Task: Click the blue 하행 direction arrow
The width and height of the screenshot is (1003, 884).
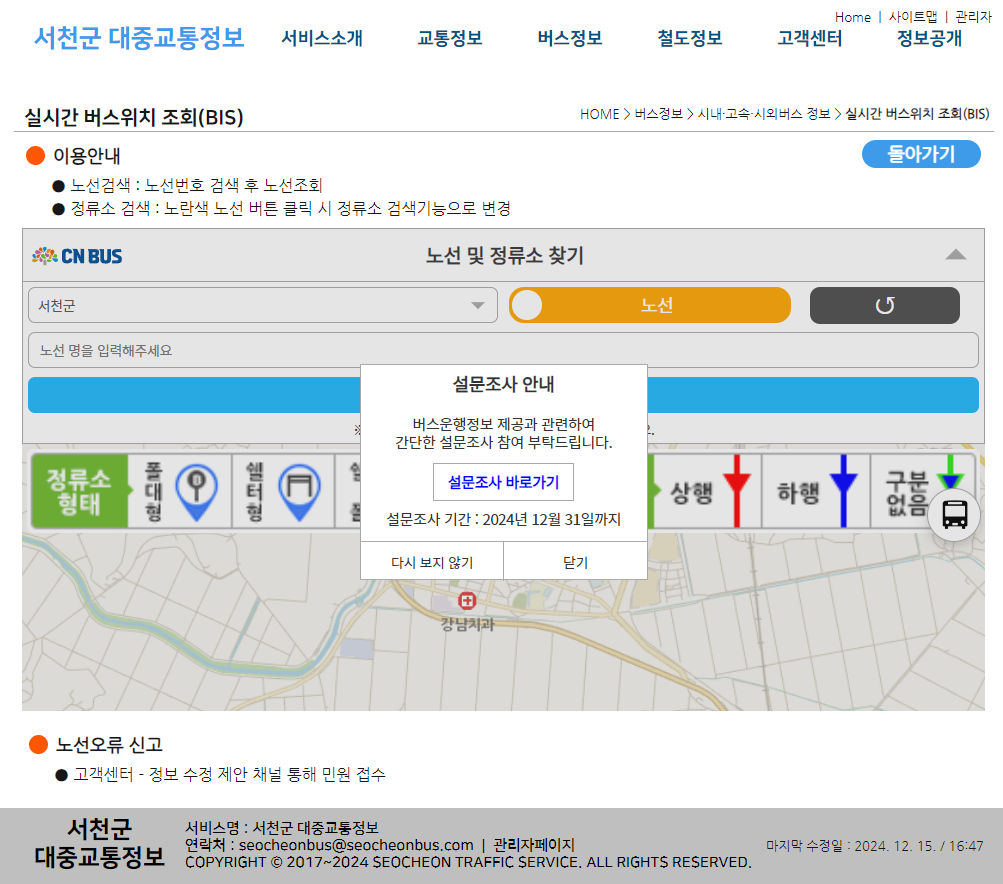Action: [x=843, y=490]
